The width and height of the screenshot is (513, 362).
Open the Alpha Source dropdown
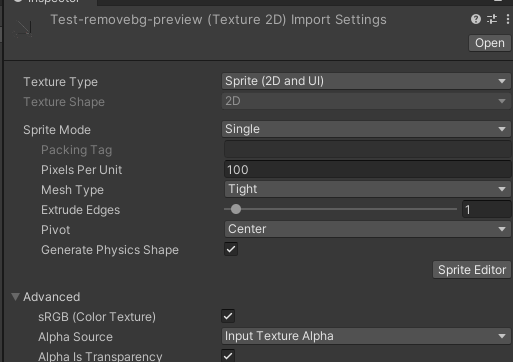coord(366,336)
